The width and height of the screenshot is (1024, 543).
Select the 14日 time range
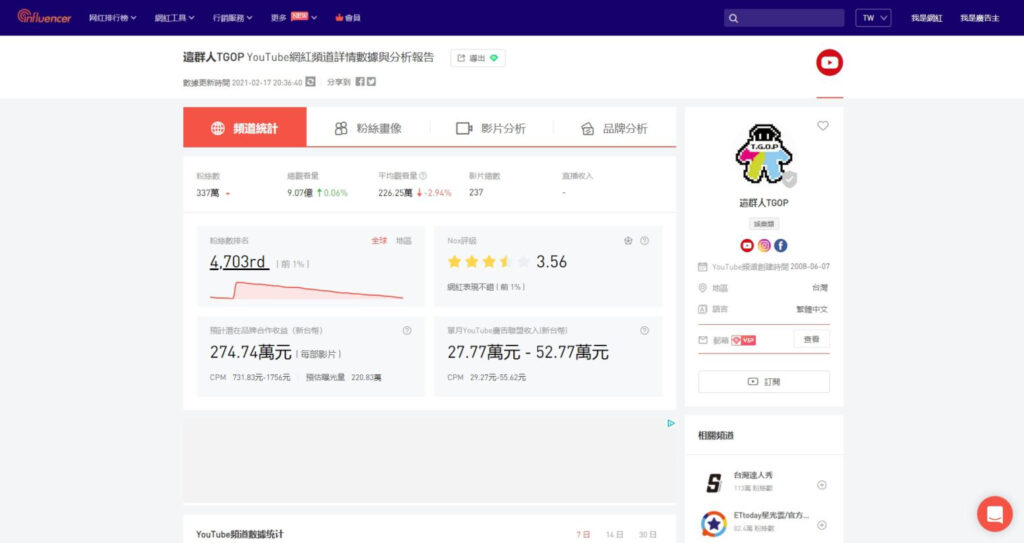click(614, 534)
